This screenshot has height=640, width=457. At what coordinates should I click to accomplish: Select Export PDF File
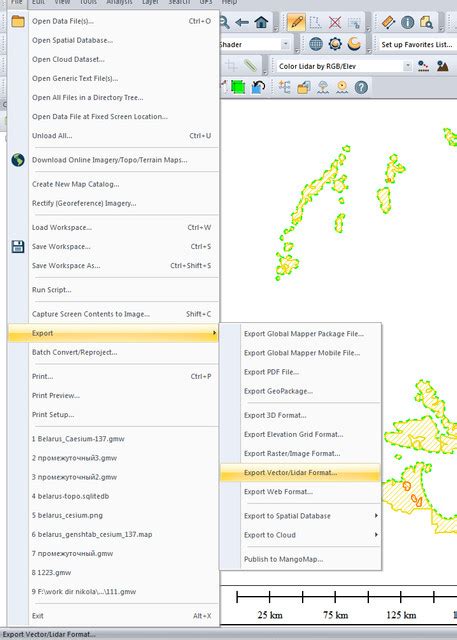tap(301, 372)
